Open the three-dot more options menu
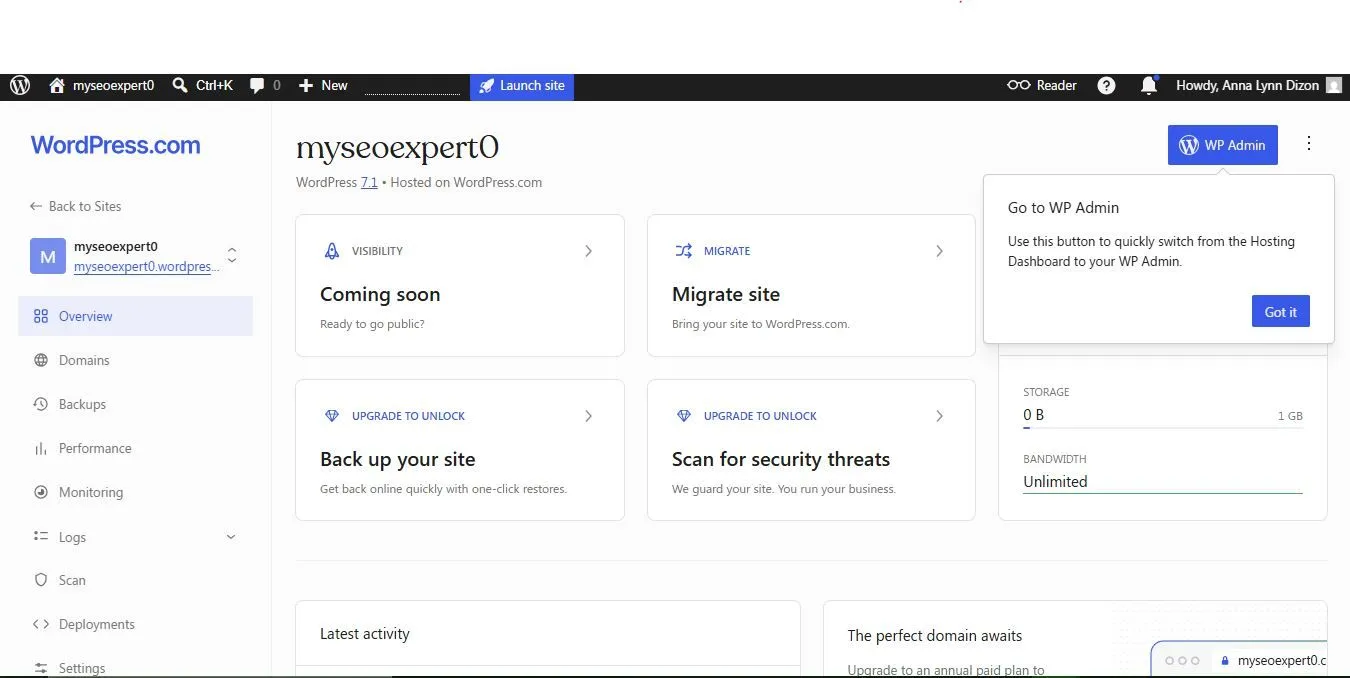 [x=1309, y=144]
